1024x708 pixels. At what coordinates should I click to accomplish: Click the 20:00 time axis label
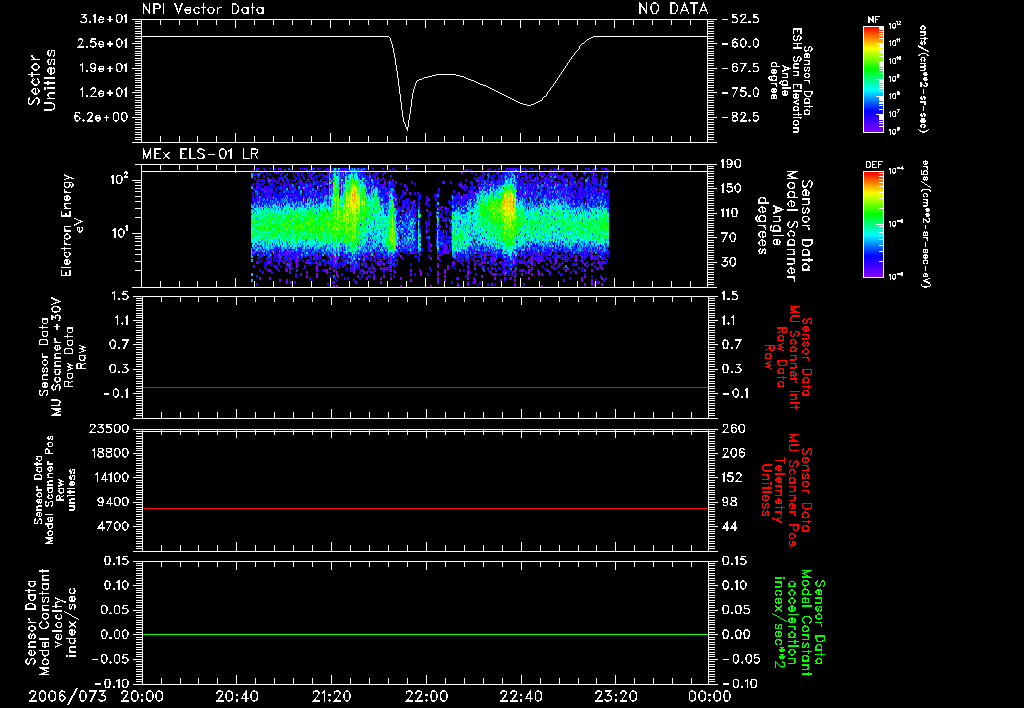pyautogui.click(x=142, y=696)
